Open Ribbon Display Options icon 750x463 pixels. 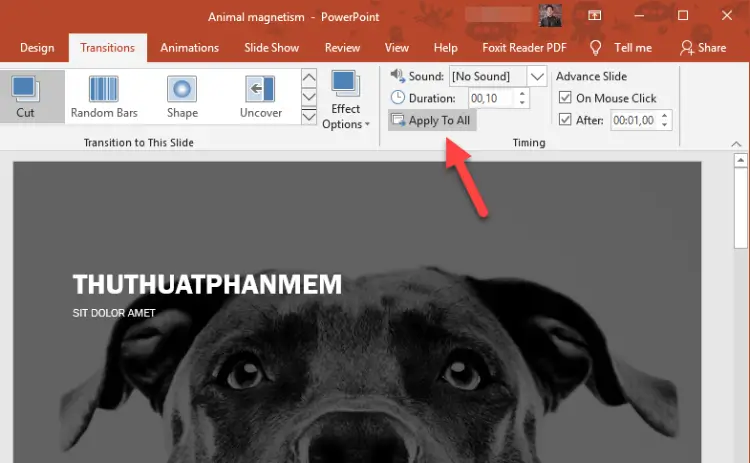click(595, 15)
